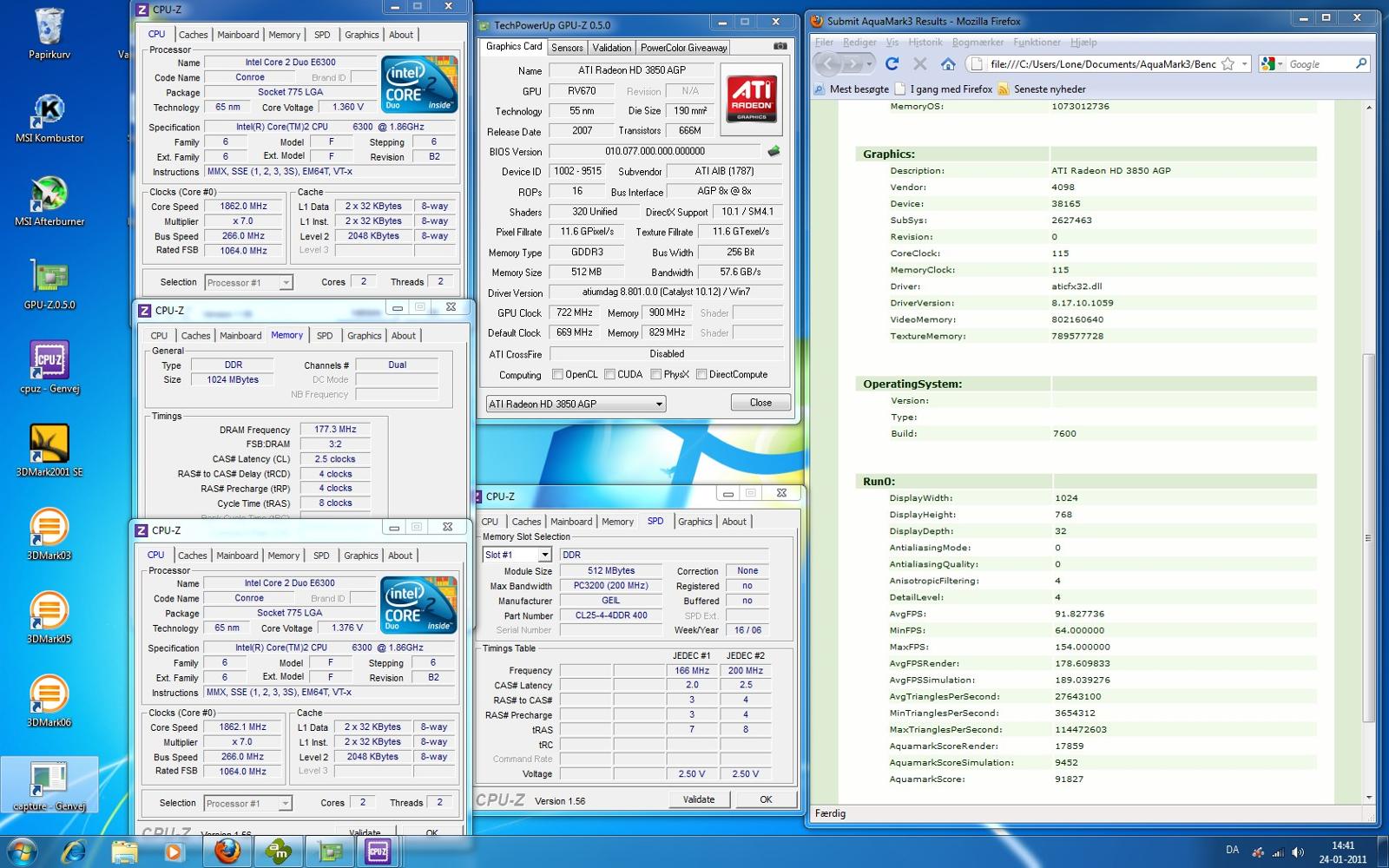
Task: Open Slot #1 dropdown in CPU-Z SPD
Action: pos(517,554)
